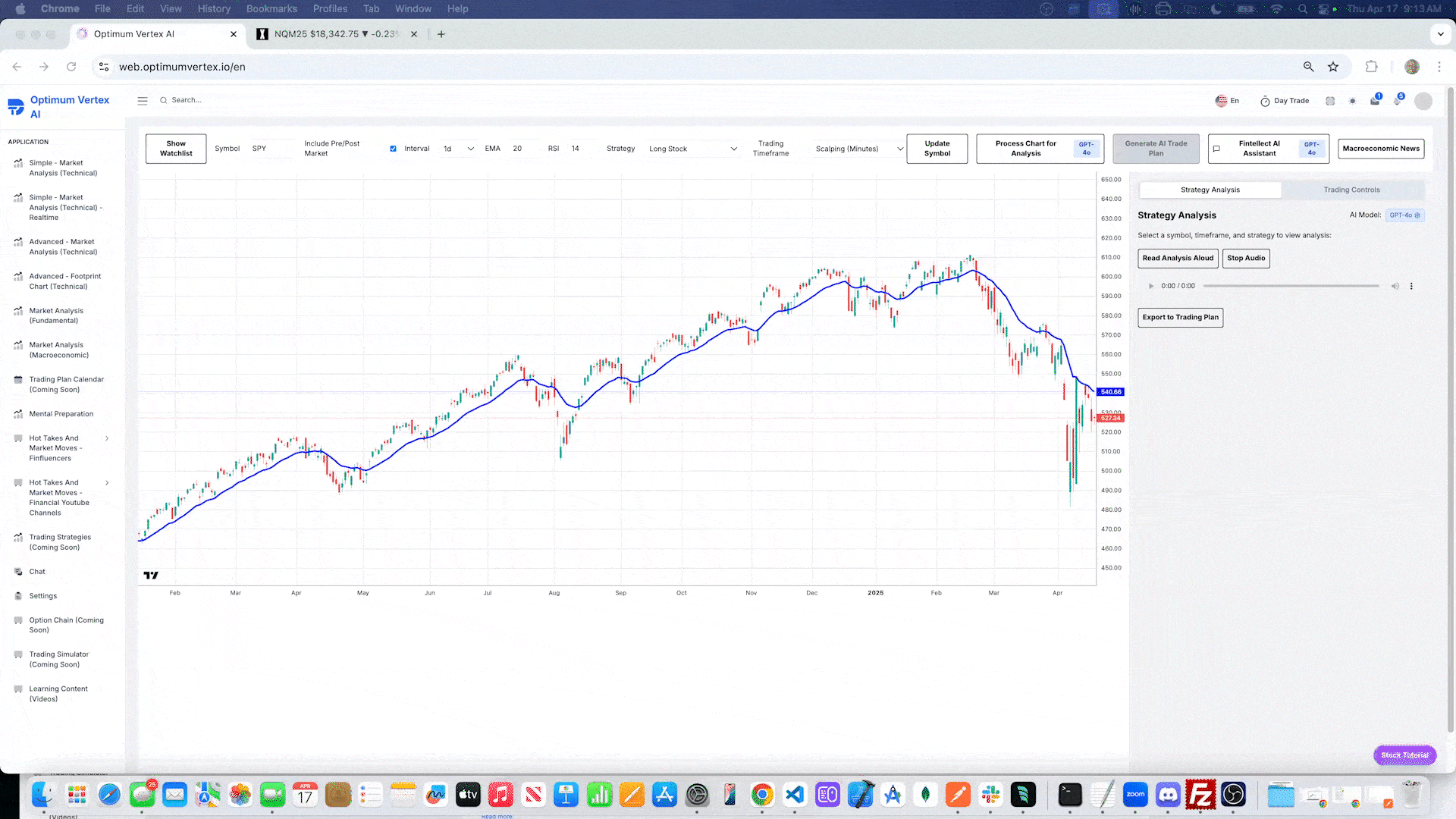Toggle the light/dark theme sun icon
The image size is (1456, 819).
(1352, 101)
